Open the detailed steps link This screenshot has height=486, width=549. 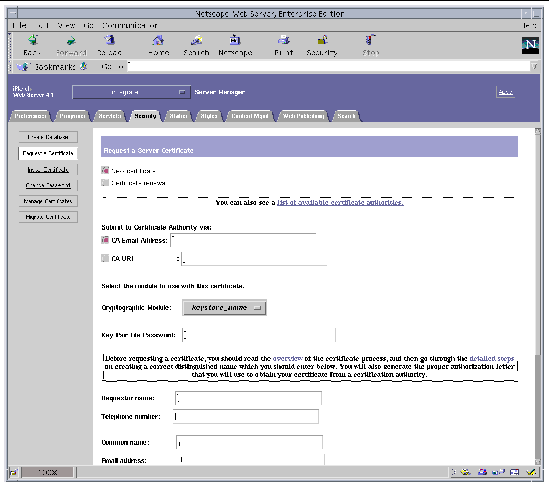point(492,359)
